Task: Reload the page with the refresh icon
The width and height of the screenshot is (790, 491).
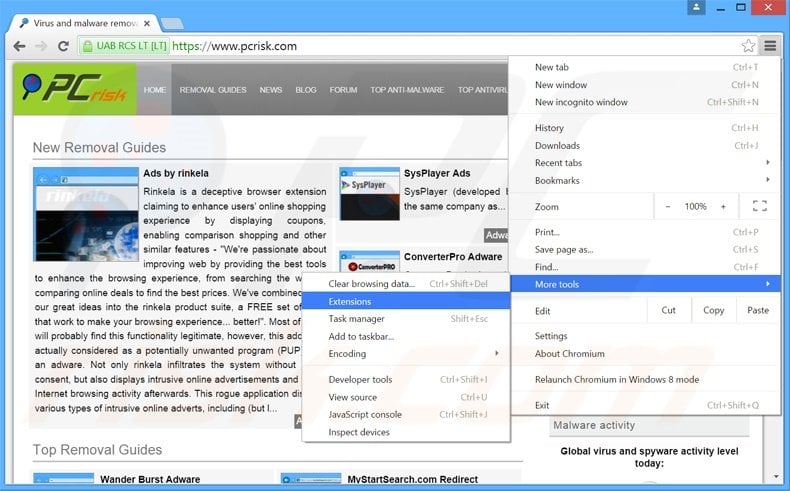Action: tap(63, 46)
